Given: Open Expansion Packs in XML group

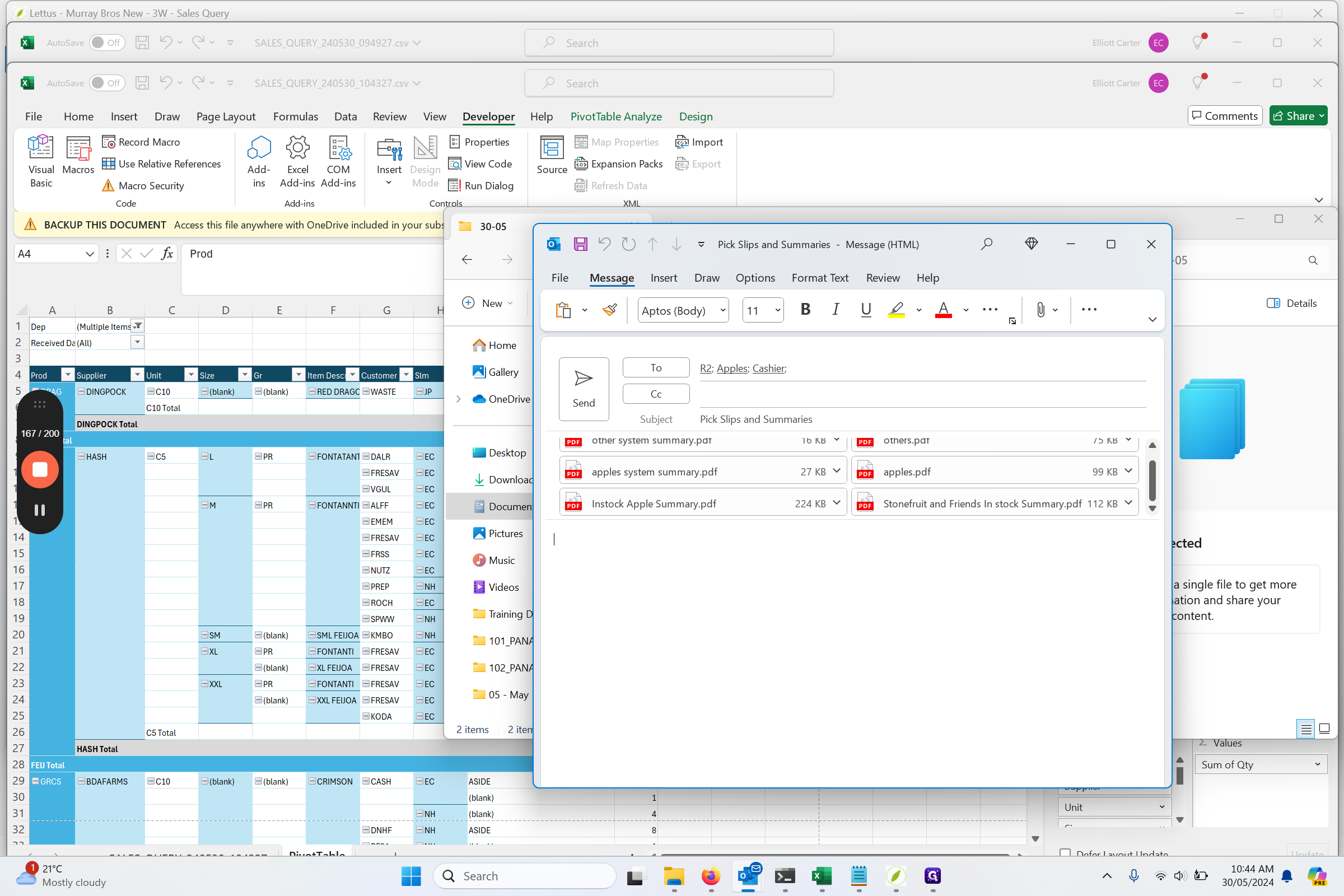Looking at the screenshot, I should [618, 164].
